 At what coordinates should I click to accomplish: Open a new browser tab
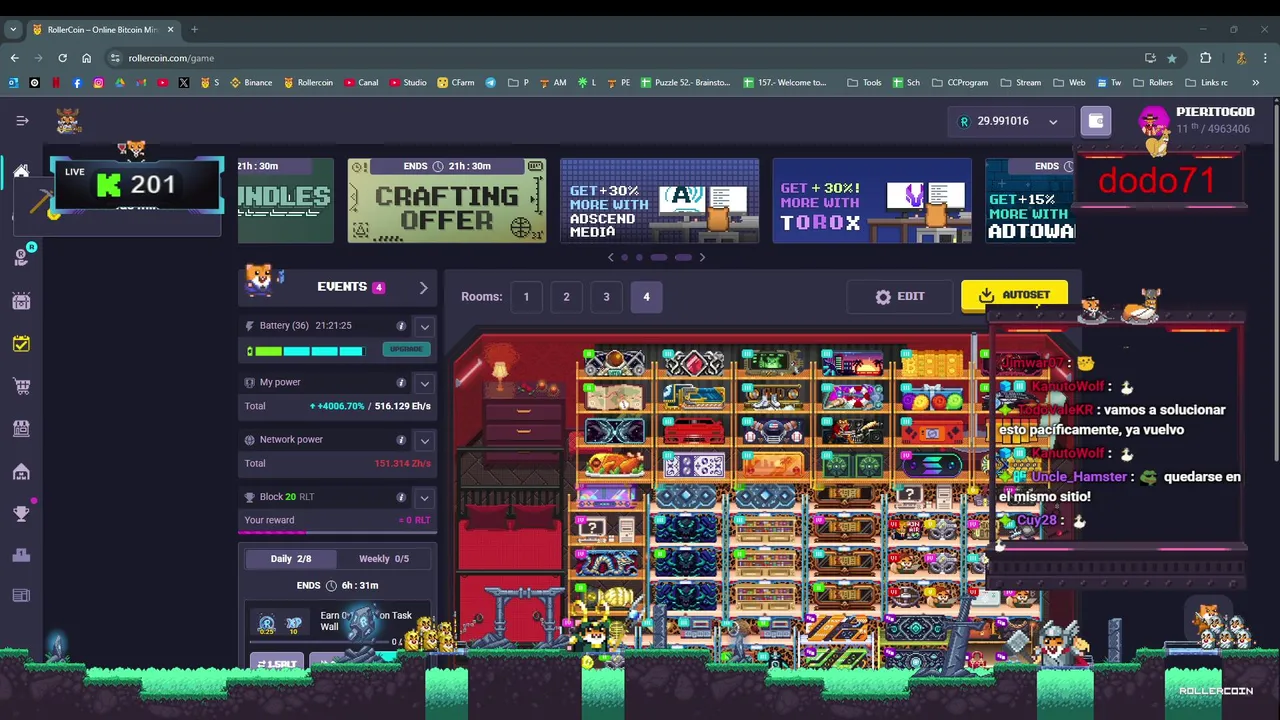click(x=194, y=30)
